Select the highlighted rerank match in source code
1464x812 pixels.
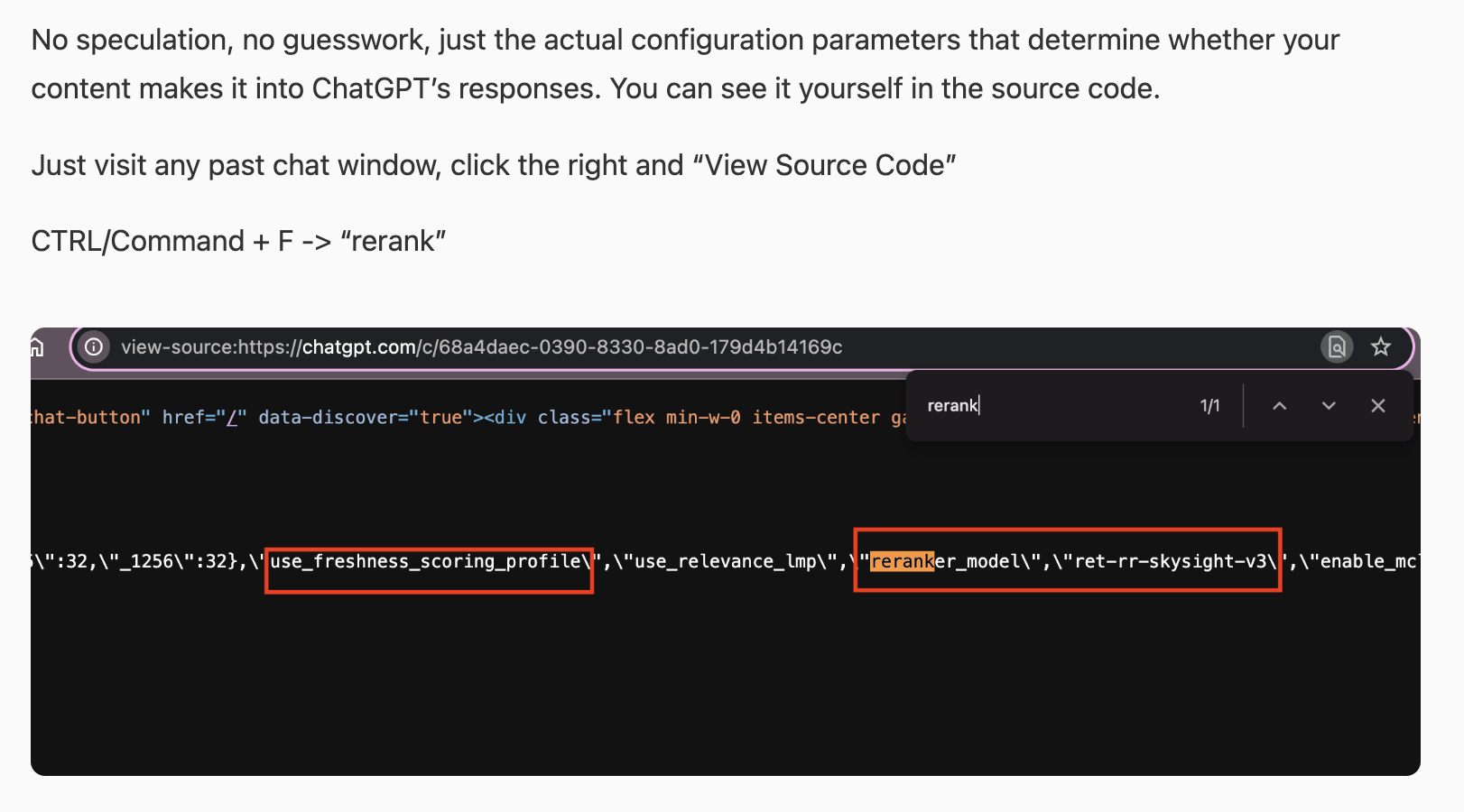900,561
